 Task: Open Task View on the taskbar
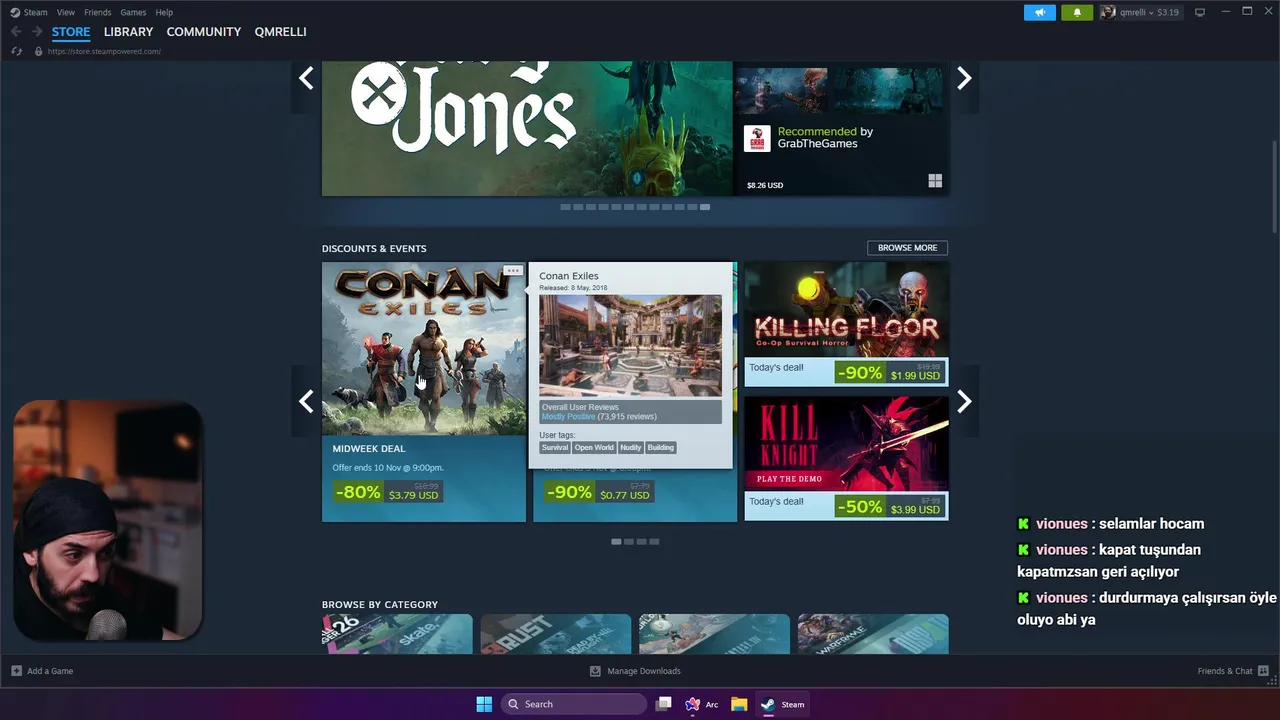click(x=663, y=704)
